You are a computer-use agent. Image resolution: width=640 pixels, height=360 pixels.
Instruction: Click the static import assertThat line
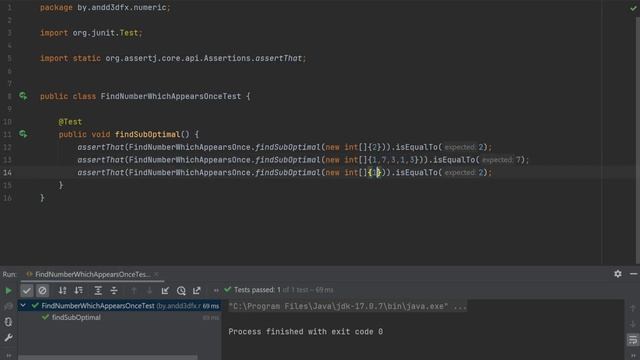click(x=173, y=58)
